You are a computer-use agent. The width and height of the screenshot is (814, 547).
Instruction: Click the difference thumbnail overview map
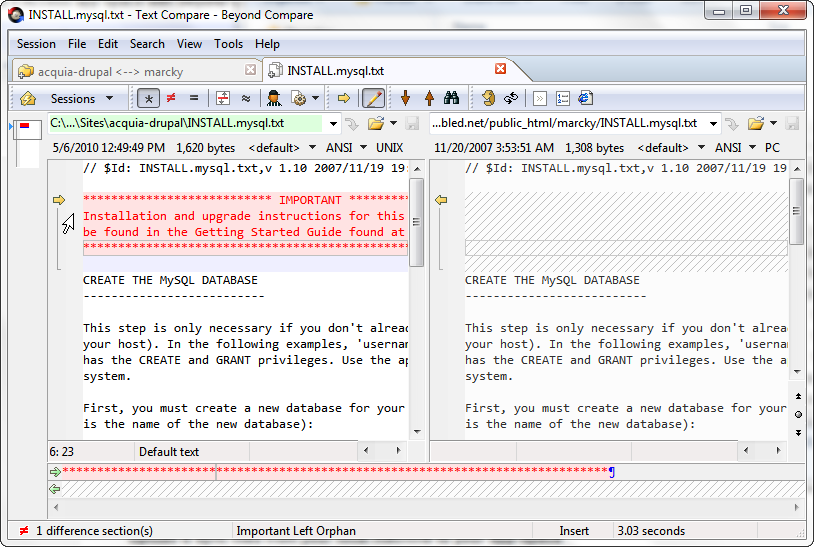[x=28, y=143]
